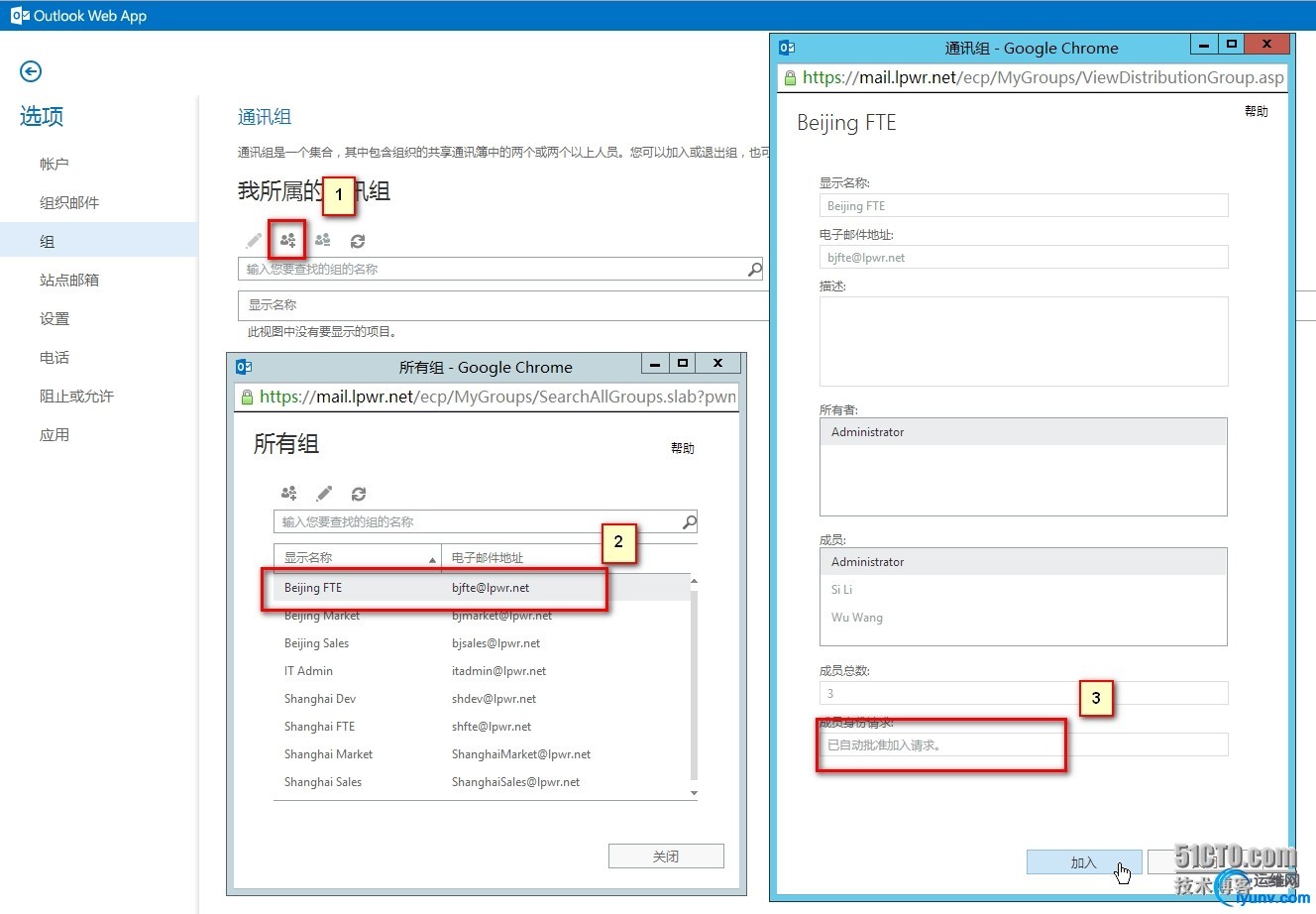The image size is (1316, 914).
Task: Click the lock icon in the 通讯组 address bar
Action: click(790, 77)
